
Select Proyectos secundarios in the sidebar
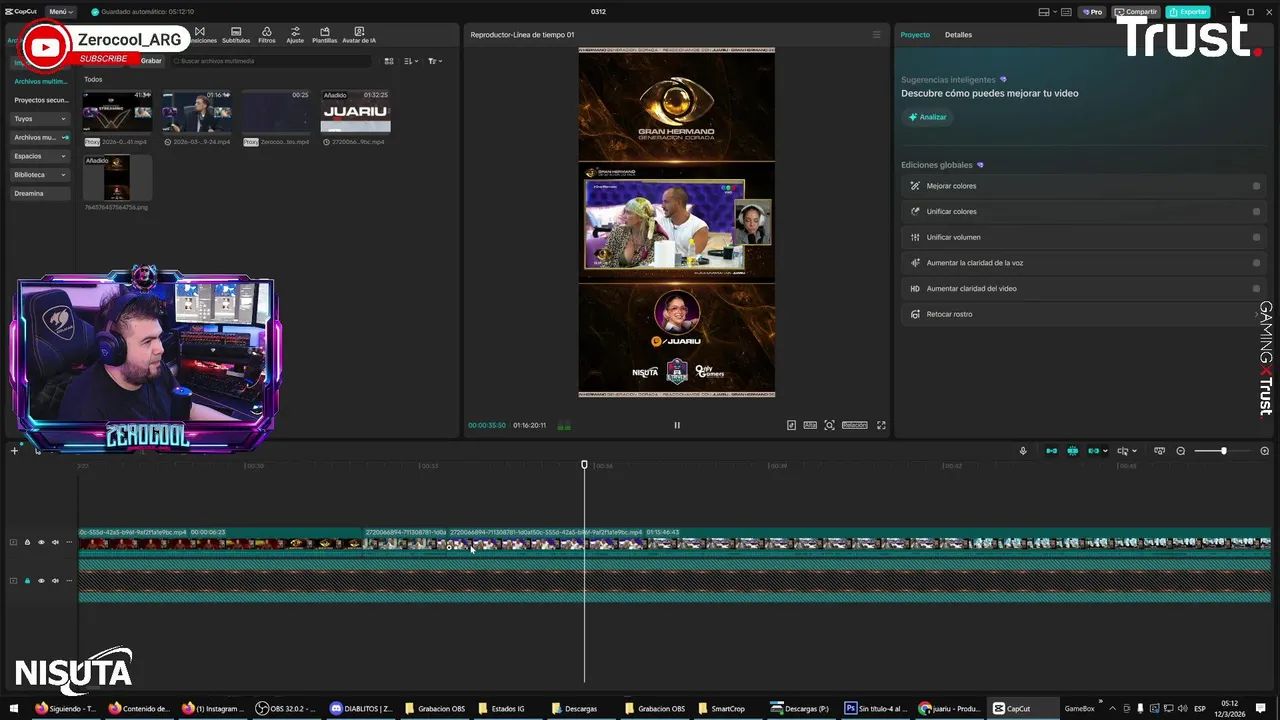tap(41, 100)
